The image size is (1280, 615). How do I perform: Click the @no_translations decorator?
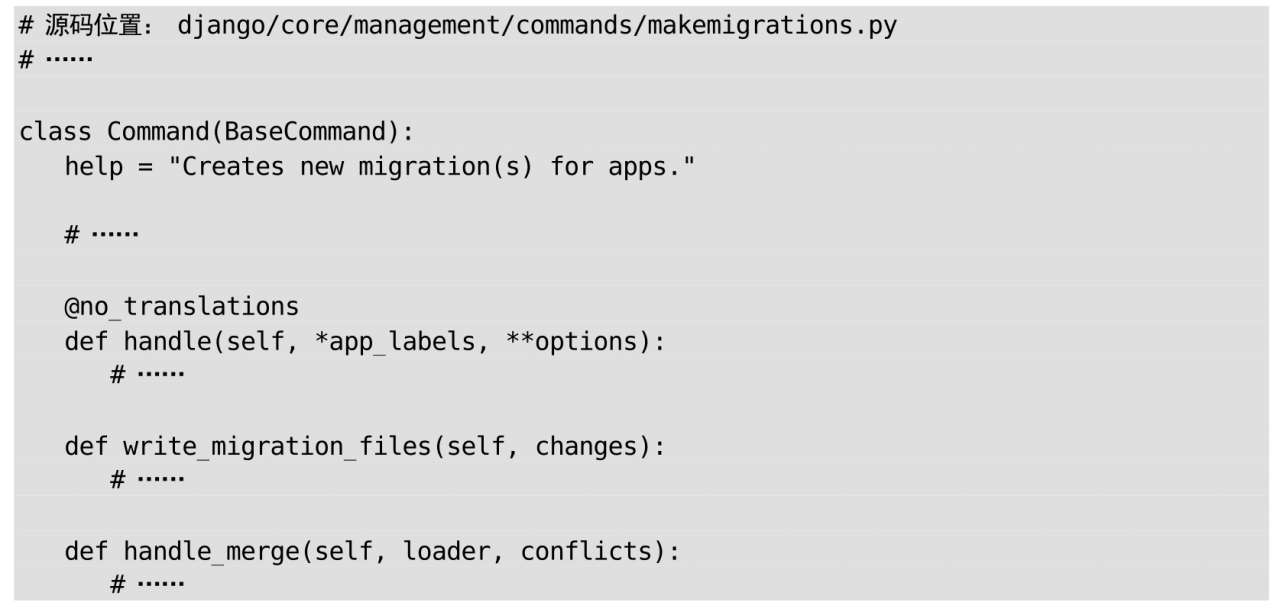[182, 306]
